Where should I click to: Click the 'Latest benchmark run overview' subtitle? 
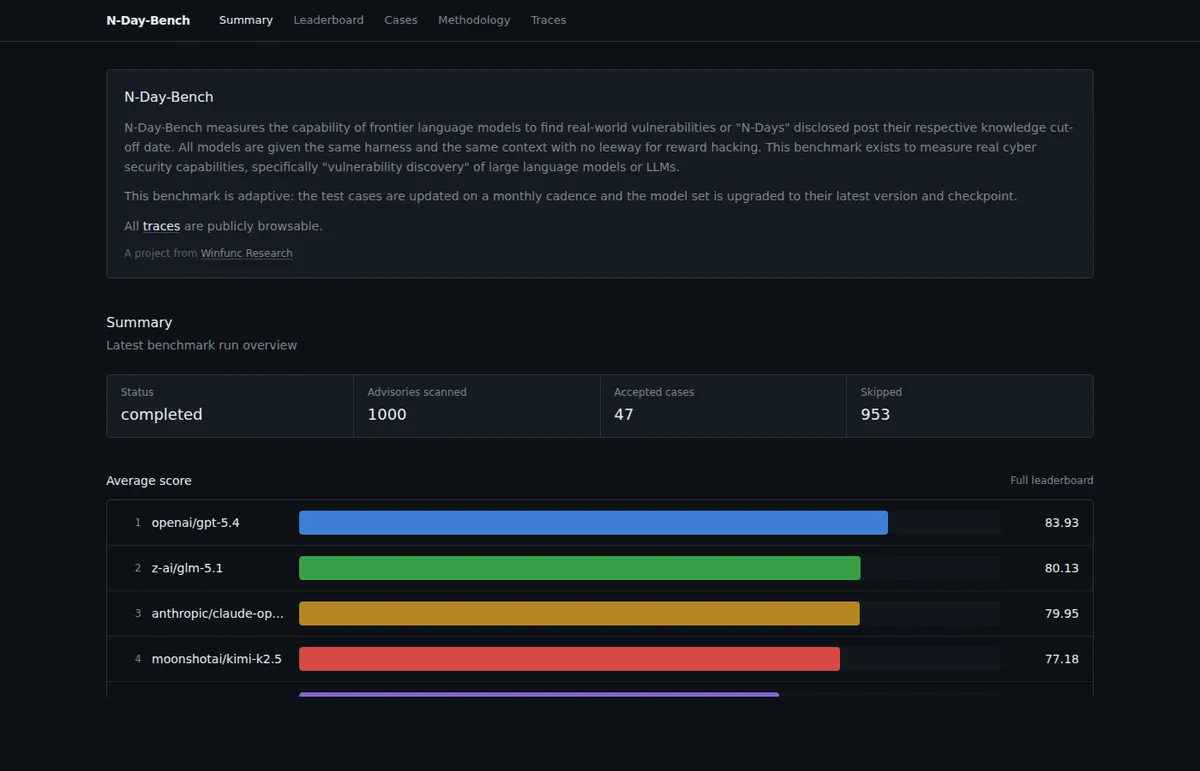[x=202, y=345]
